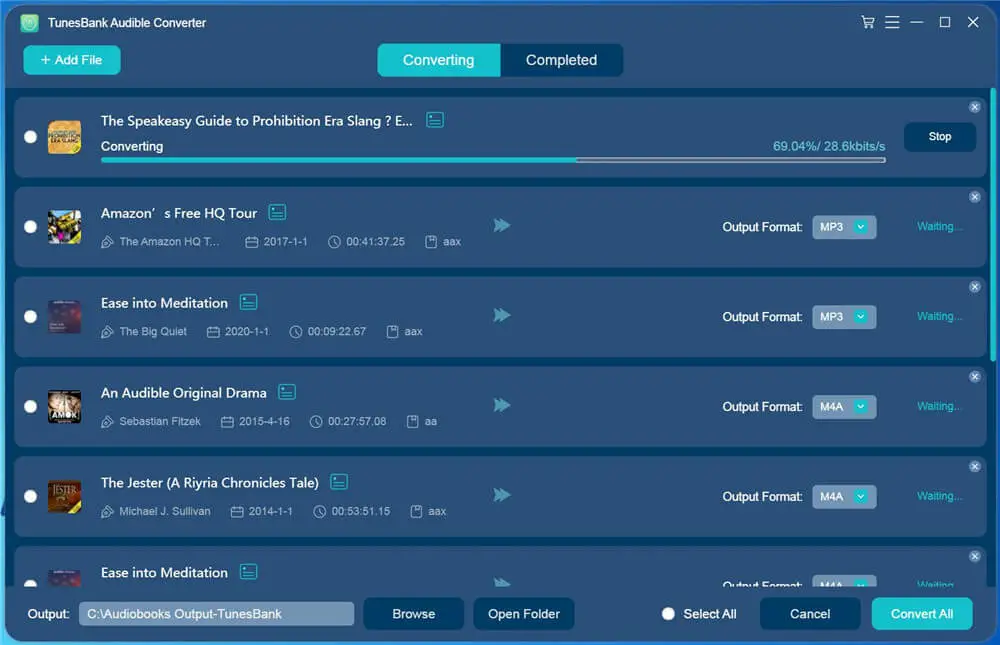This screenshot has width=1000, height=645.
Task: Click the clock icon beside 00:41:37.25
Action: (x=334, y=242)
